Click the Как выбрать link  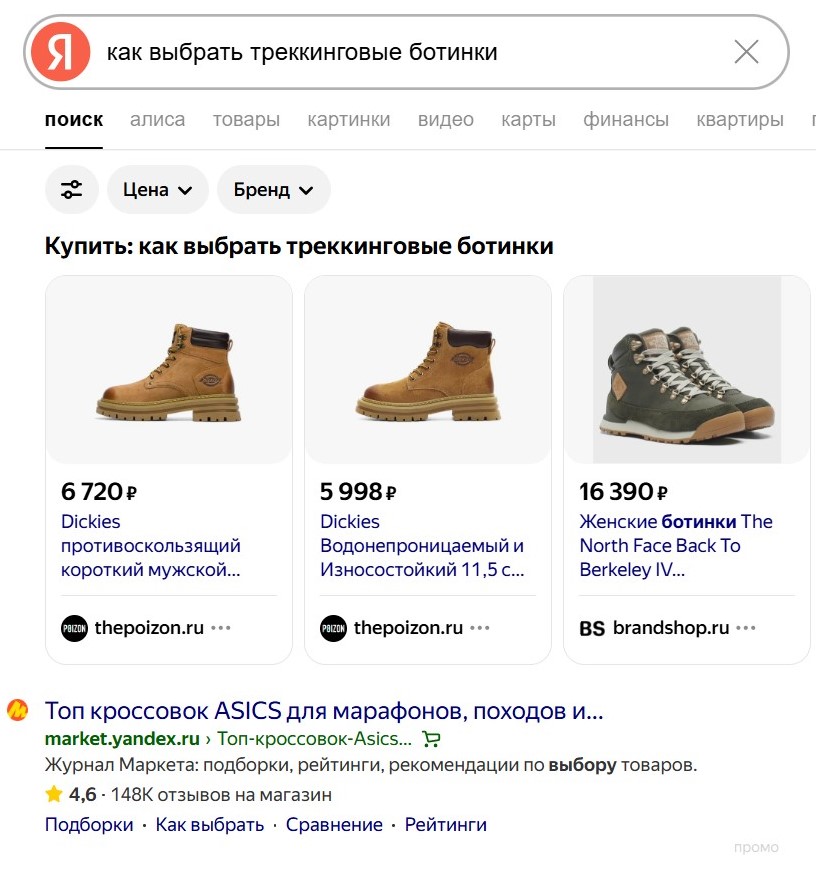pos(205,824)
